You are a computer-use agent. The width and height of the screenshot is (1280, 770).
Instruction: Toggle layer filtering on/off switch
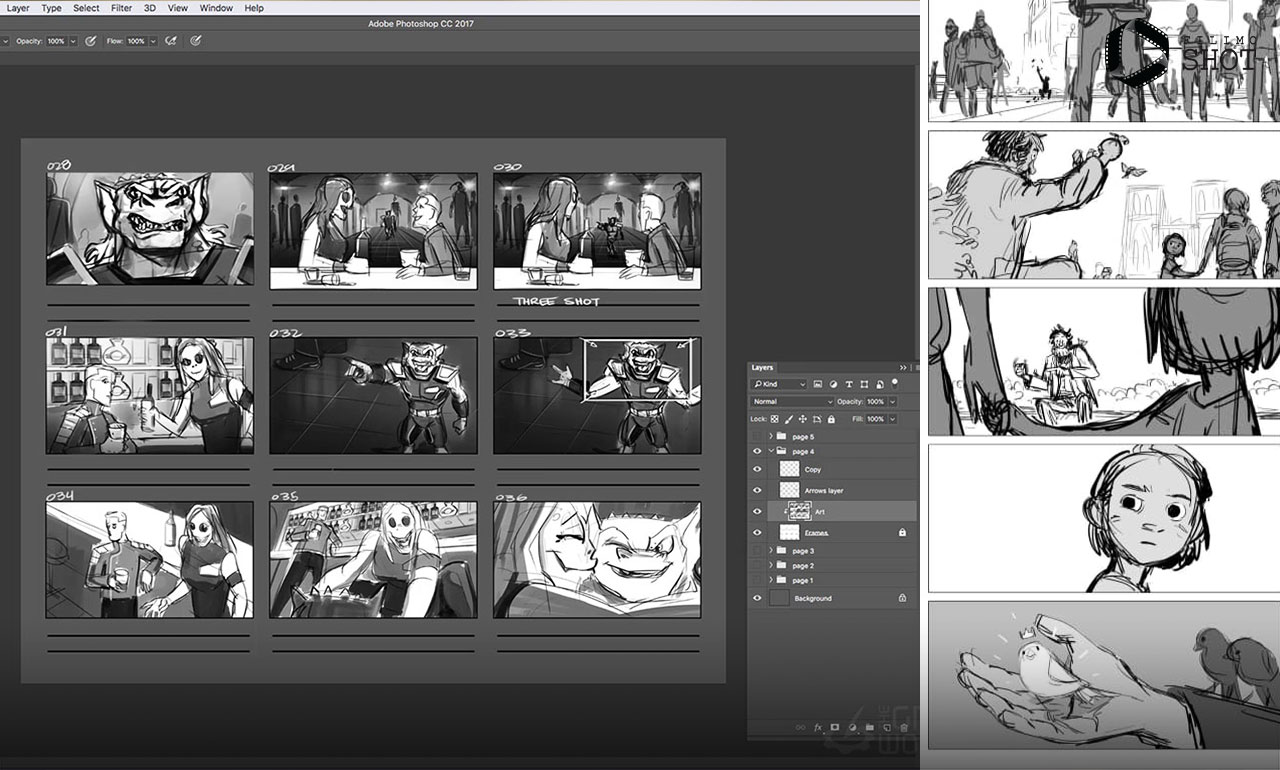pos(895,382)
